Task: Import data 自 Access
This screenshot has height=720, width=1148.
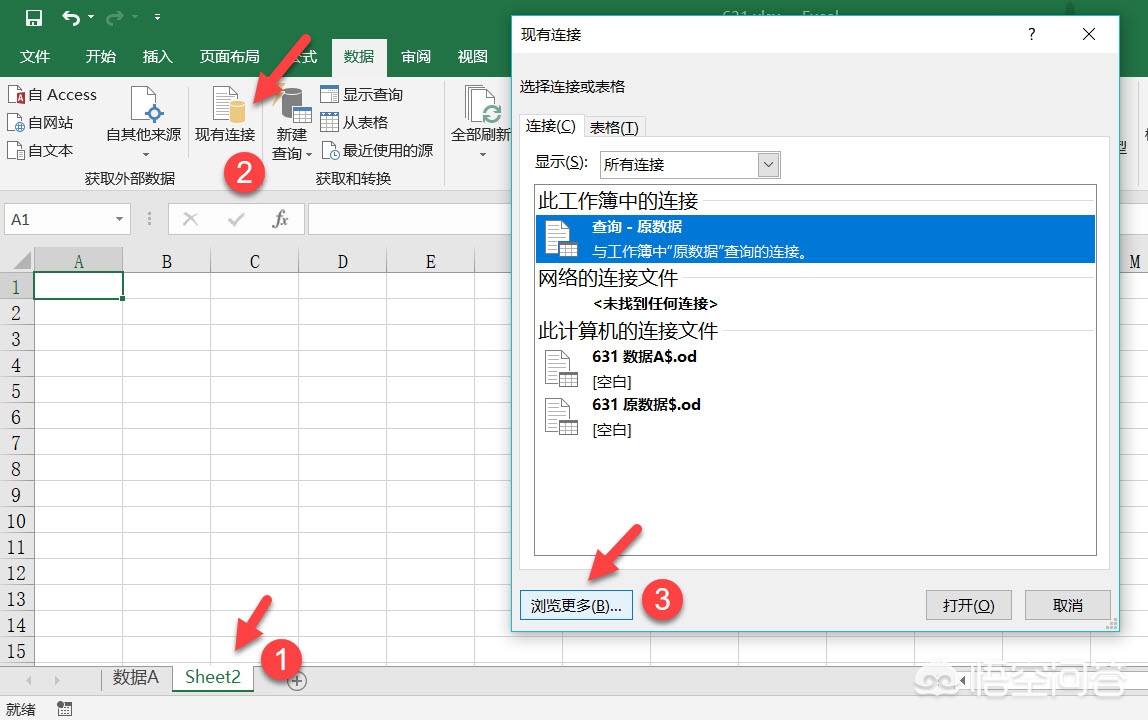Action: point(52,94)
